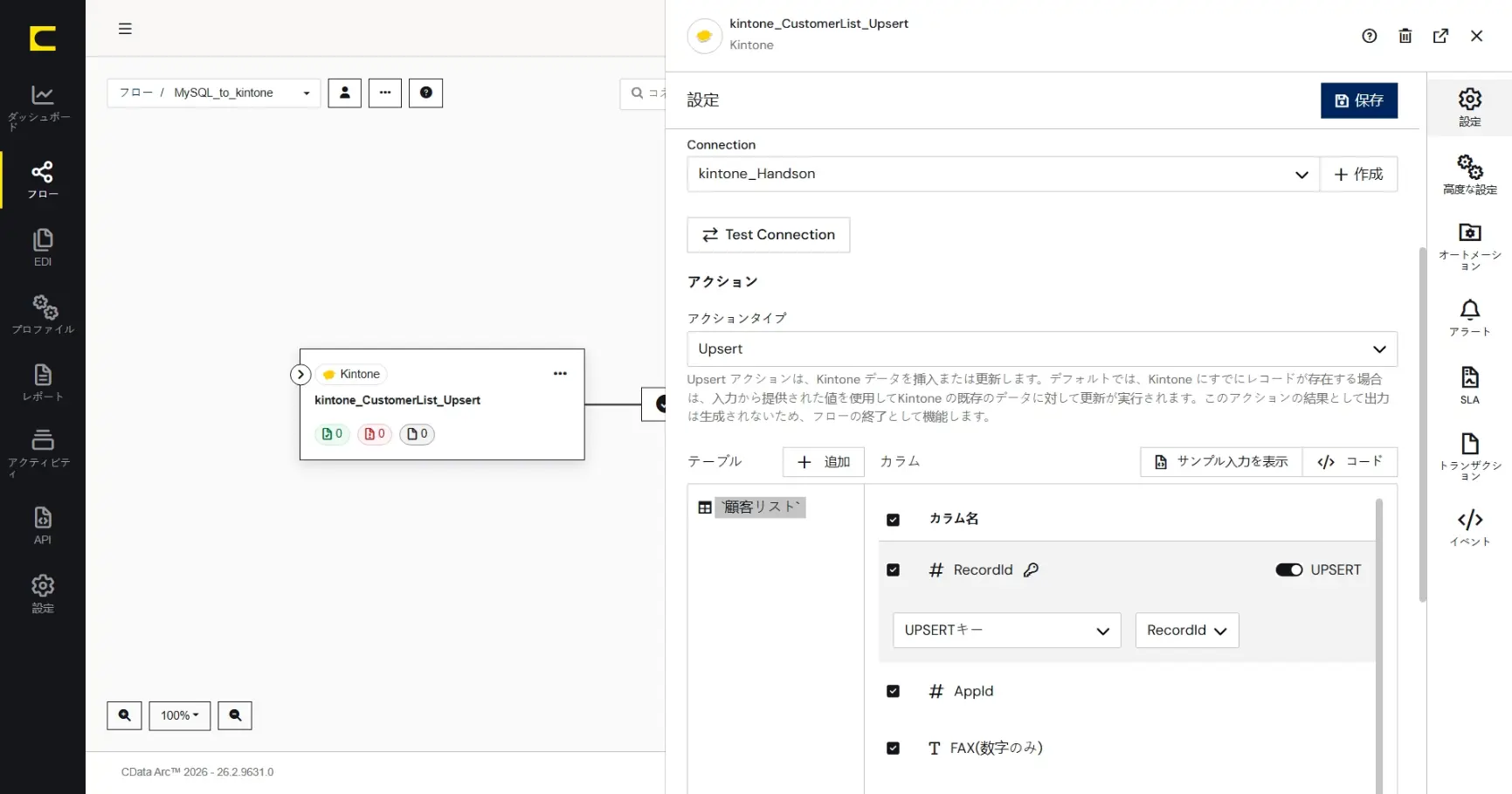Click the column list scrollbar
Screen dimensions: 1512x794
(x=1379, y=646)
